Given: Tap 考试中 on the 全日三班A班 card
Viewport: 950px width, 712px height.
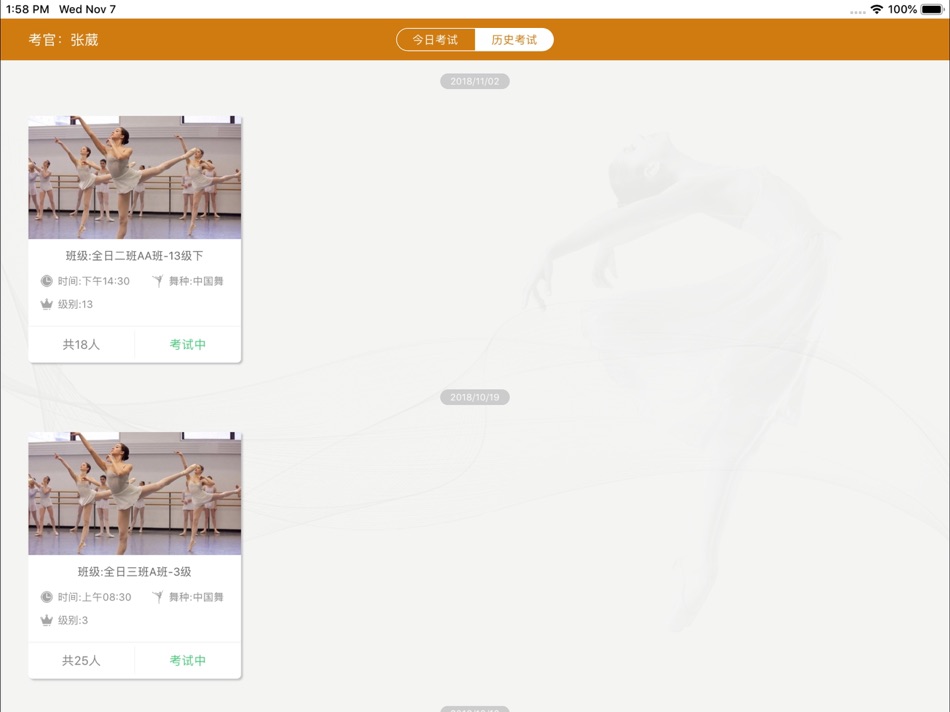Looking at the screenshot, I should [x=187, y=660].
